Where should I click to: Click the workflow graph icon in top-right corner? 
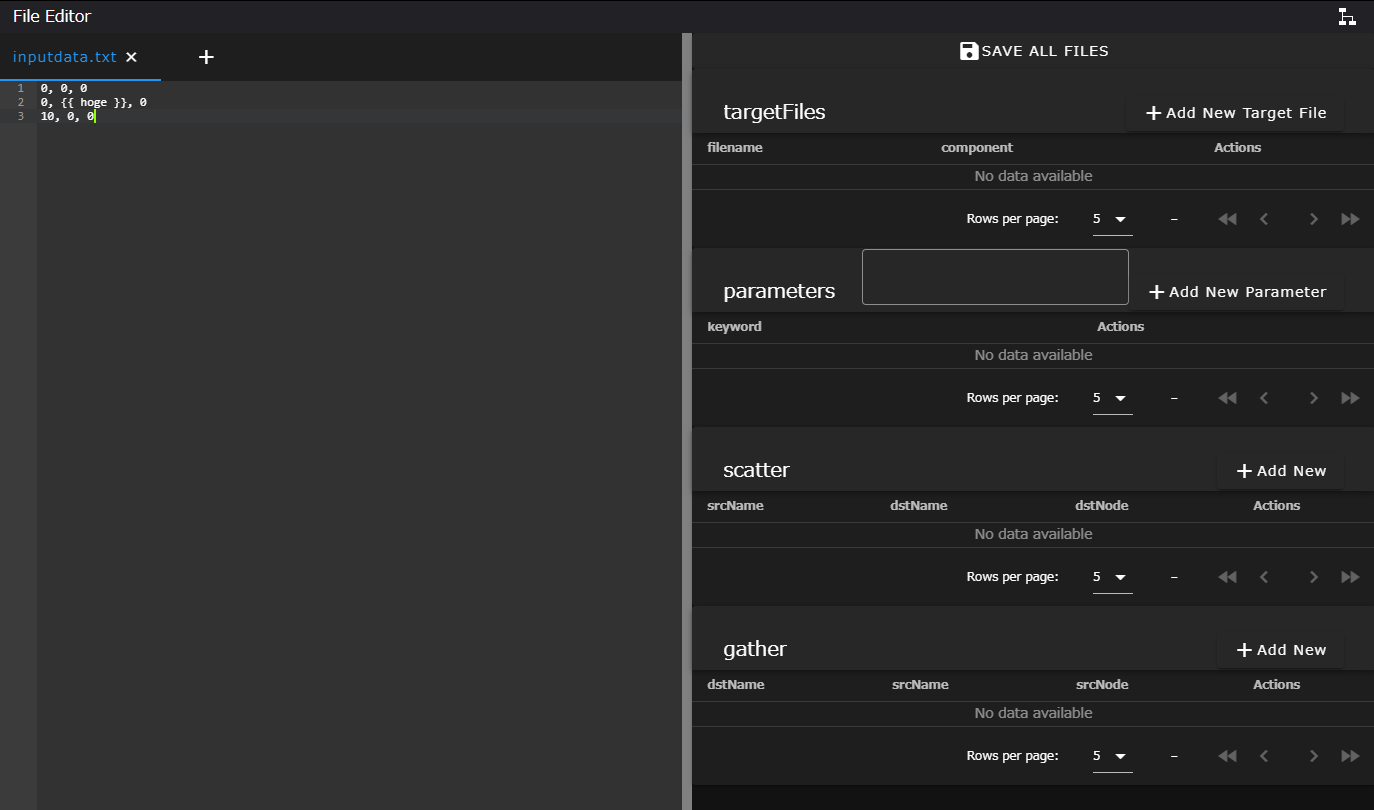(x=1347, y=16)
